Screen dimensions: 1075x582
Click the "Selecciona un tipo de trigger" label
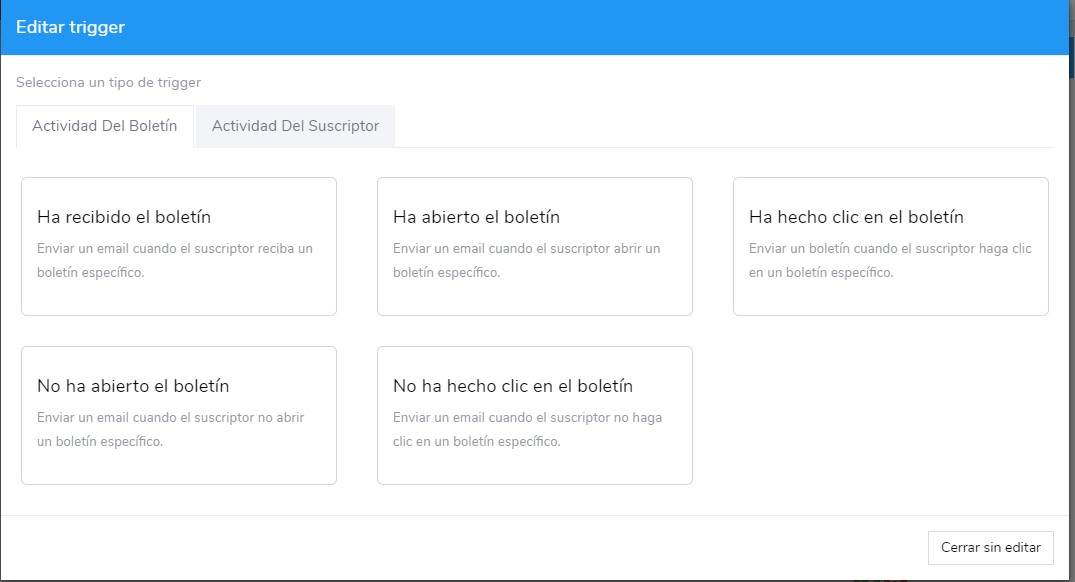[x=108, y=82]
